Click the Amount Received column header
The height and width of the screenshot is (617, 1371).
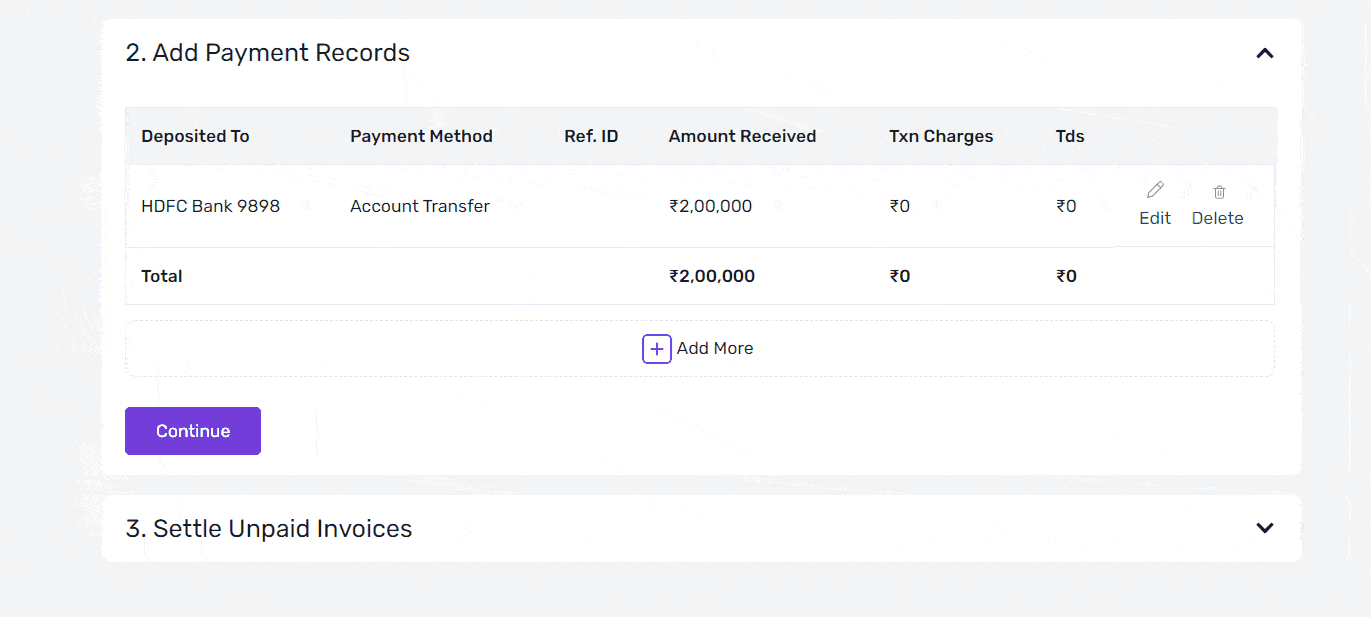742,136
